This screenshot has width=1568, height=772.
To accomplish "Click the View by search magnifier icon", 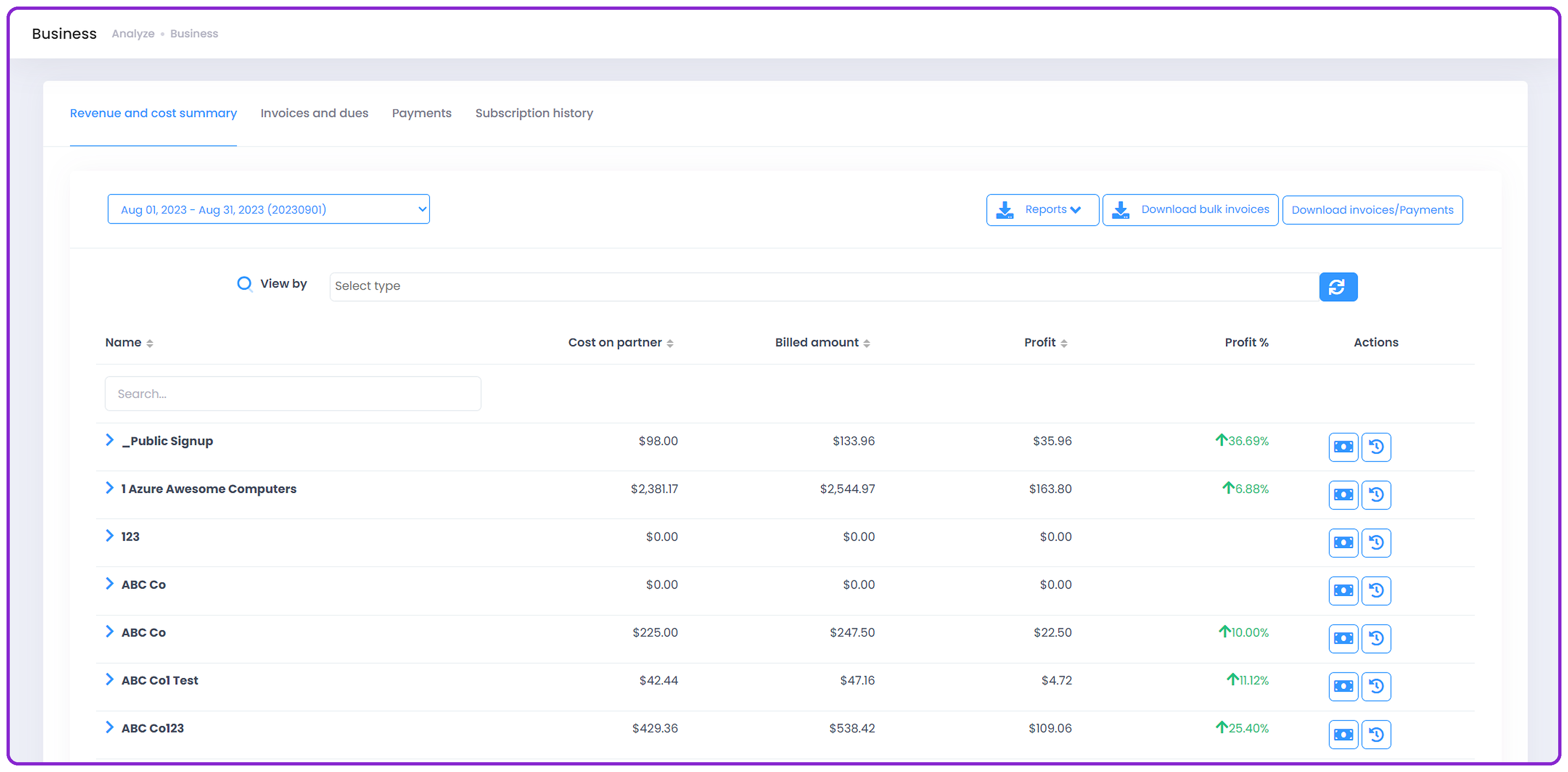I will [x=245, y=283].
